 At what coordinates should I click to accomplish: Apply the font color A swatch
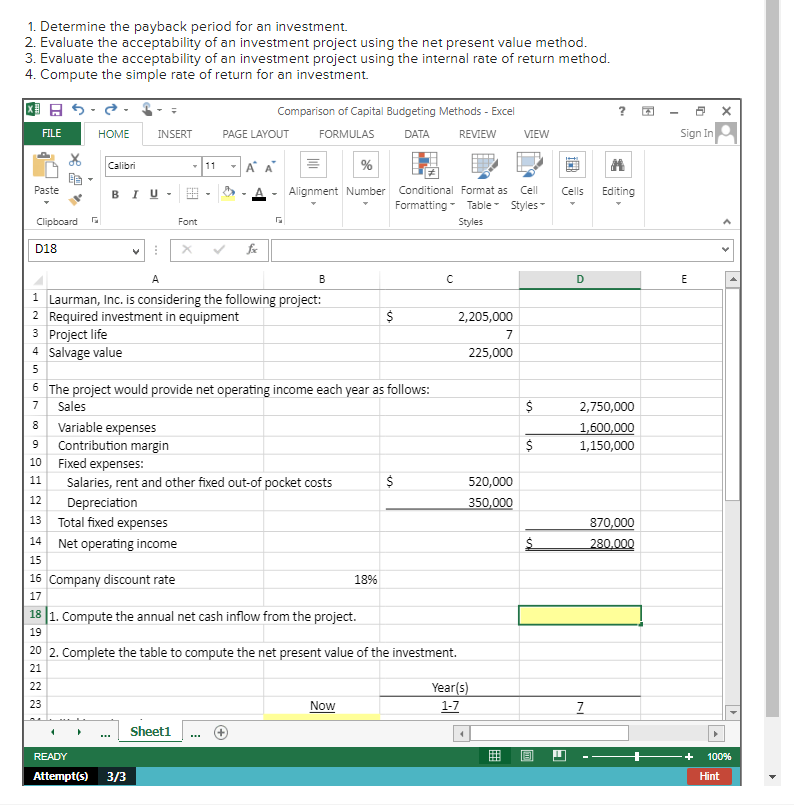pos(259,194)
